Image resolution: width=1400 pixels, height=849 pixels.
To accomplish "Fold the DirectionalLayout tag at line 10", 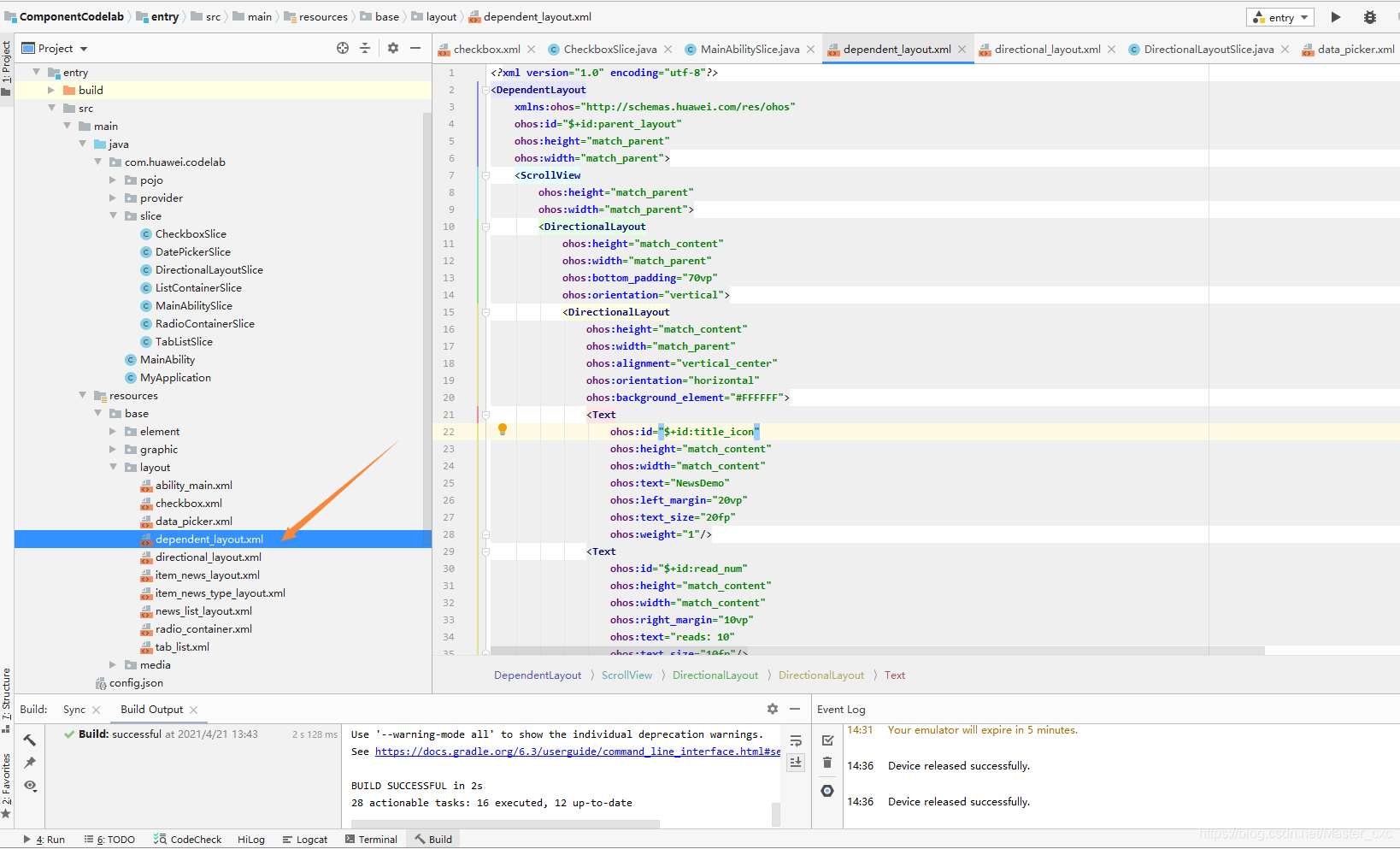I will coord(485,227).
